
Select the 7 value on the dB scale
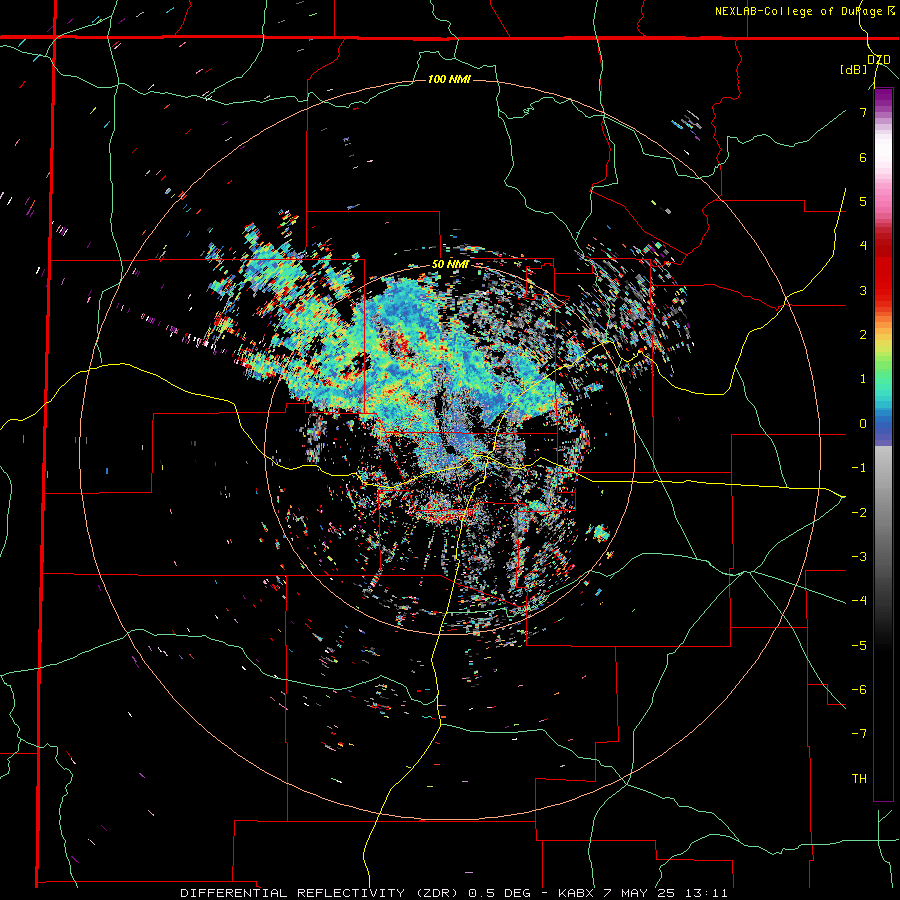tap(863, 112)
